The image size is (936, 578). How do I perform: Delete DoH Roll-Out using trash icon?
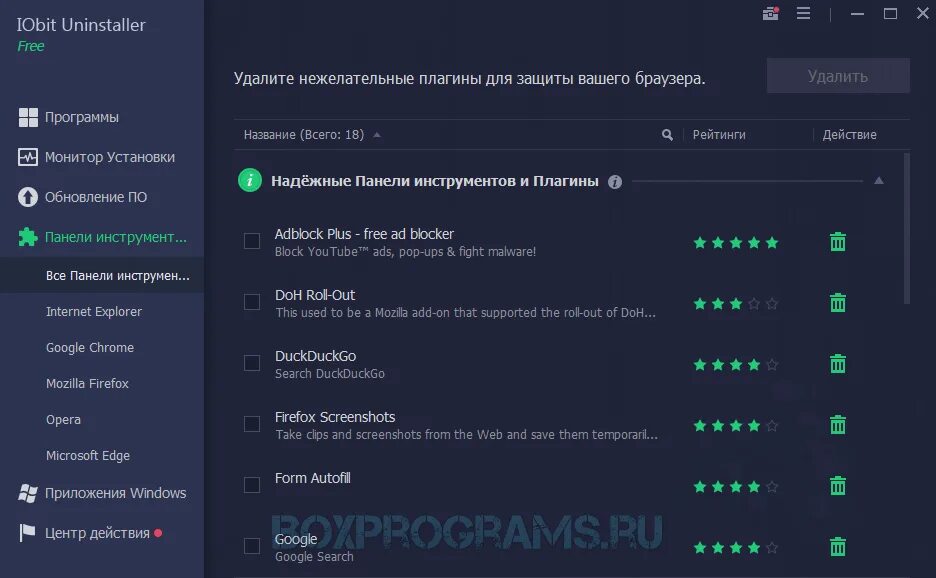pos(838,303)
